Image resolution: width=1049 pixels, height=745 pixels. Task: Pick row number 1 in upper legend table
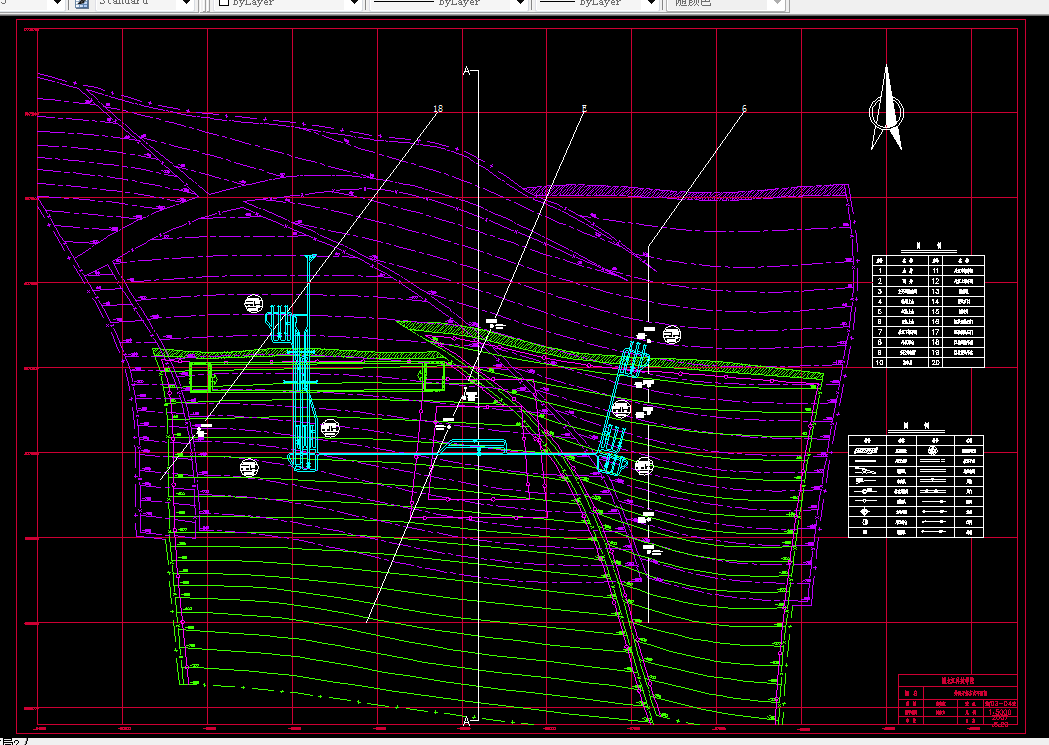tap(880, 271)
